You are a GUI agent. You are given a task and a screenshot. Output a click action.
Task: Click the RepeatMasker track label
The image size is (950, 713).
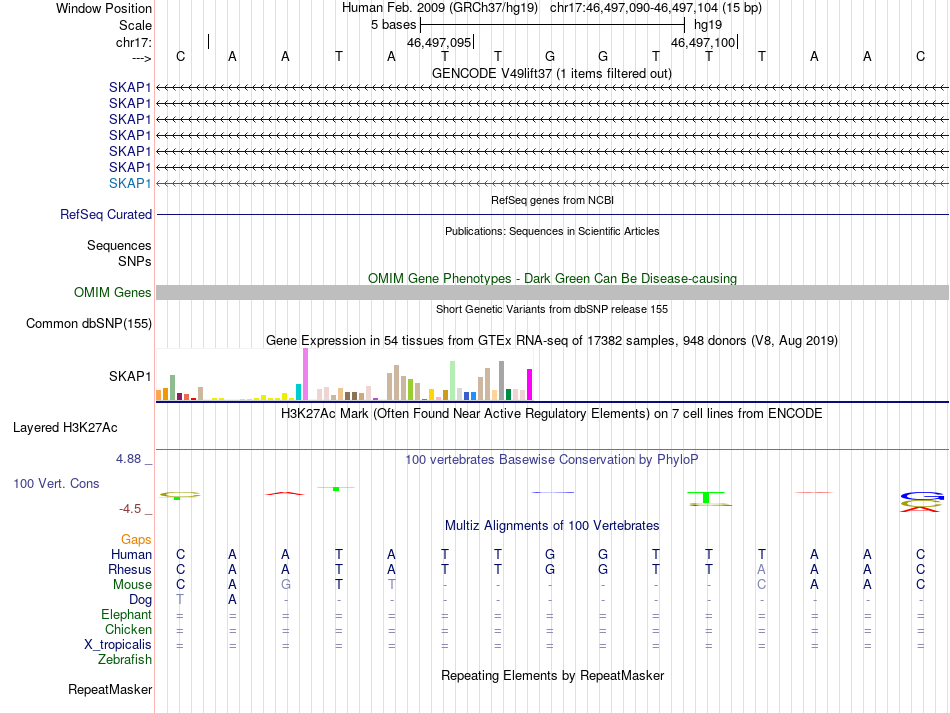[x=110, y=689]
